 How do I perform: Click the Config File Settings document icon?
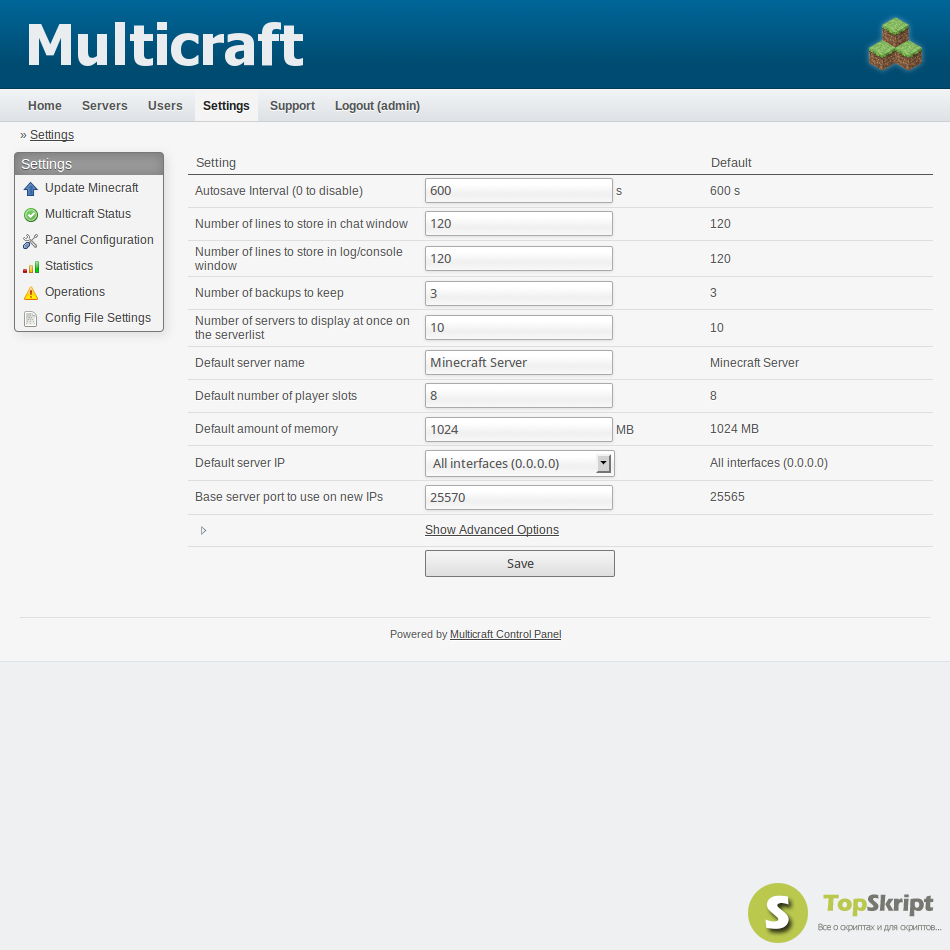30,319
